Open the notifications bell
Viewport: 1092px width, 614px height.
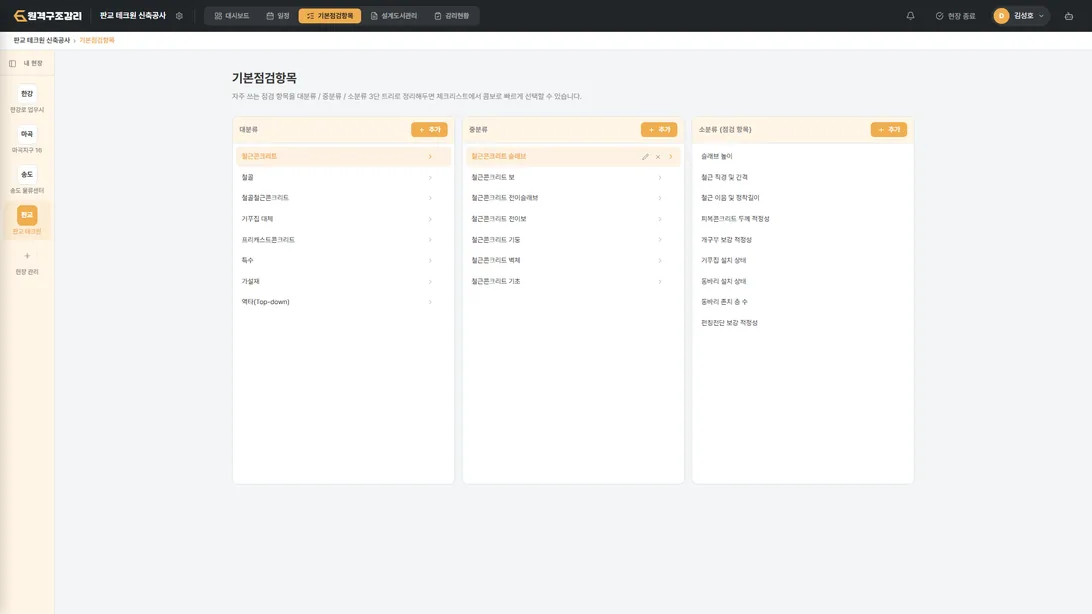click(x=910, y=15)
